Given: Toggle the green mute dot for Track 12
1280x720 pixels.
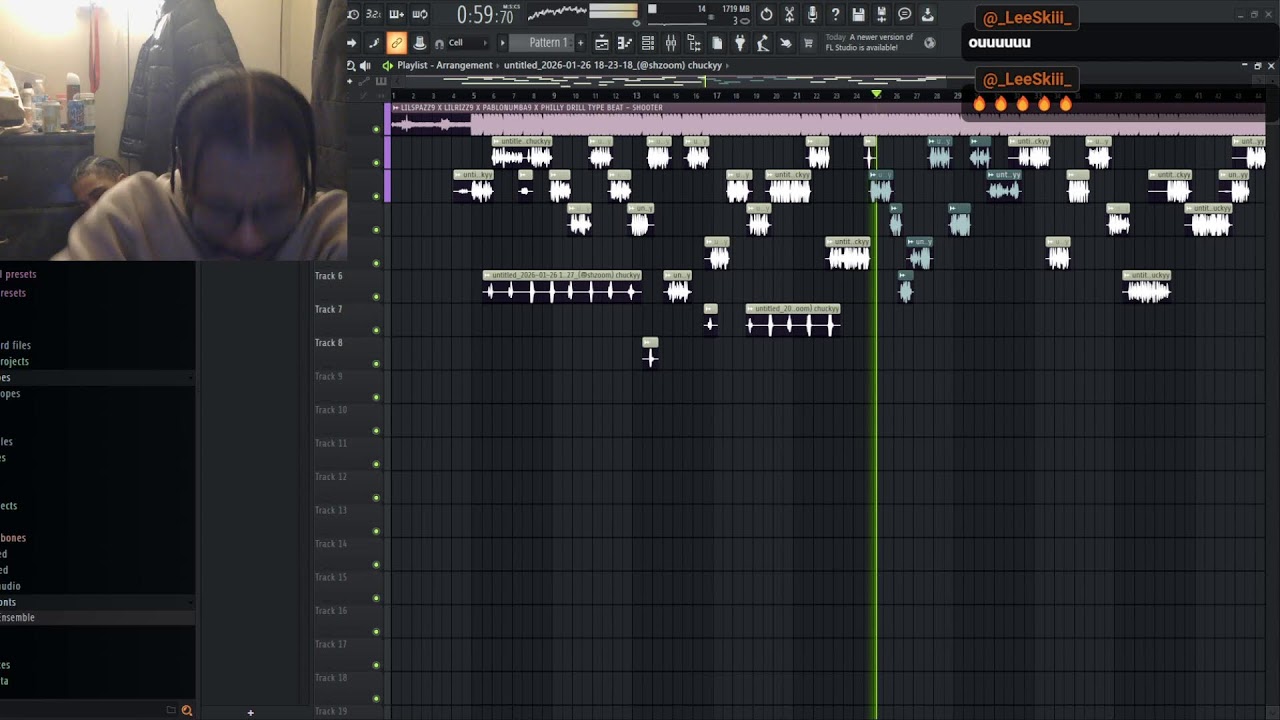Looking at the screenshot, I should [x=376, y=498].
